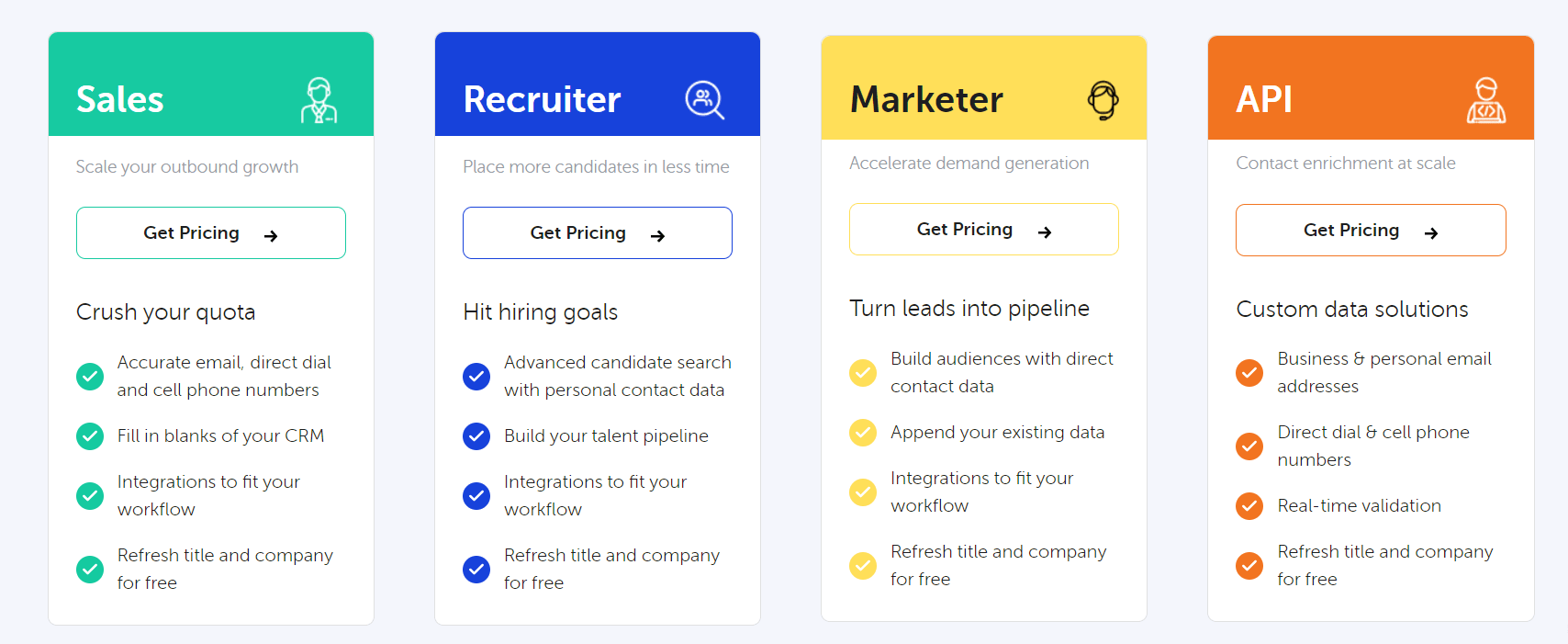Open the Crush your quota section

tap(165, 312)
